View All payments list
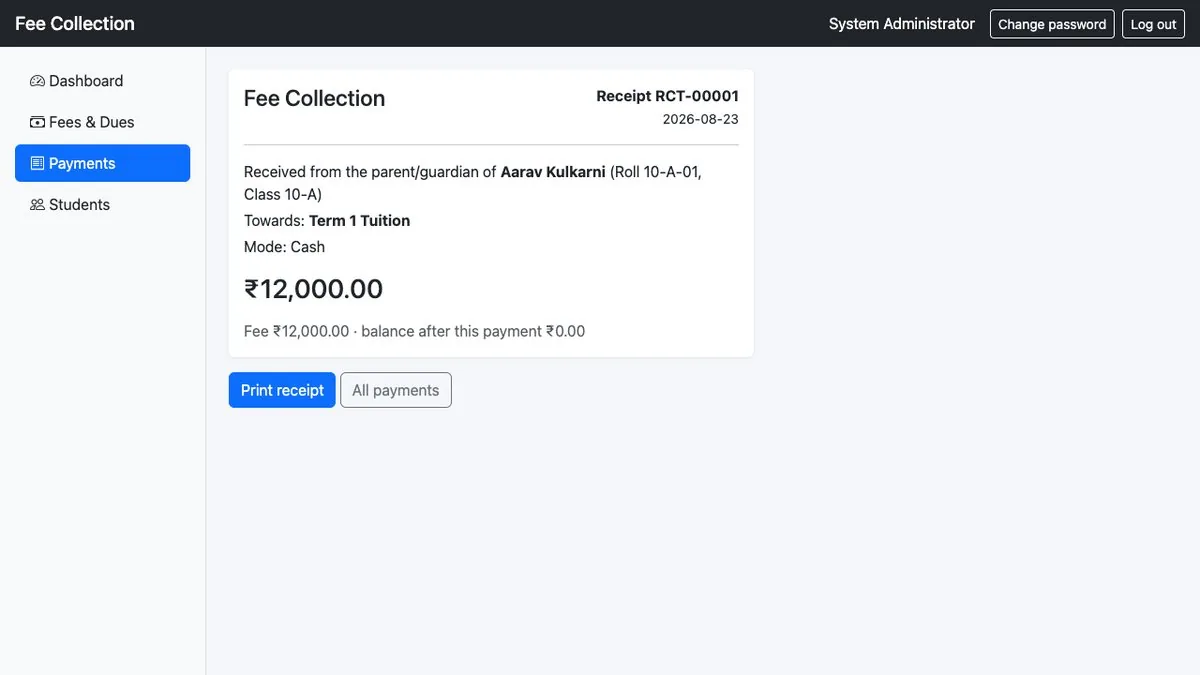Viewport: 1200px width, 675px height. point(396,390)
